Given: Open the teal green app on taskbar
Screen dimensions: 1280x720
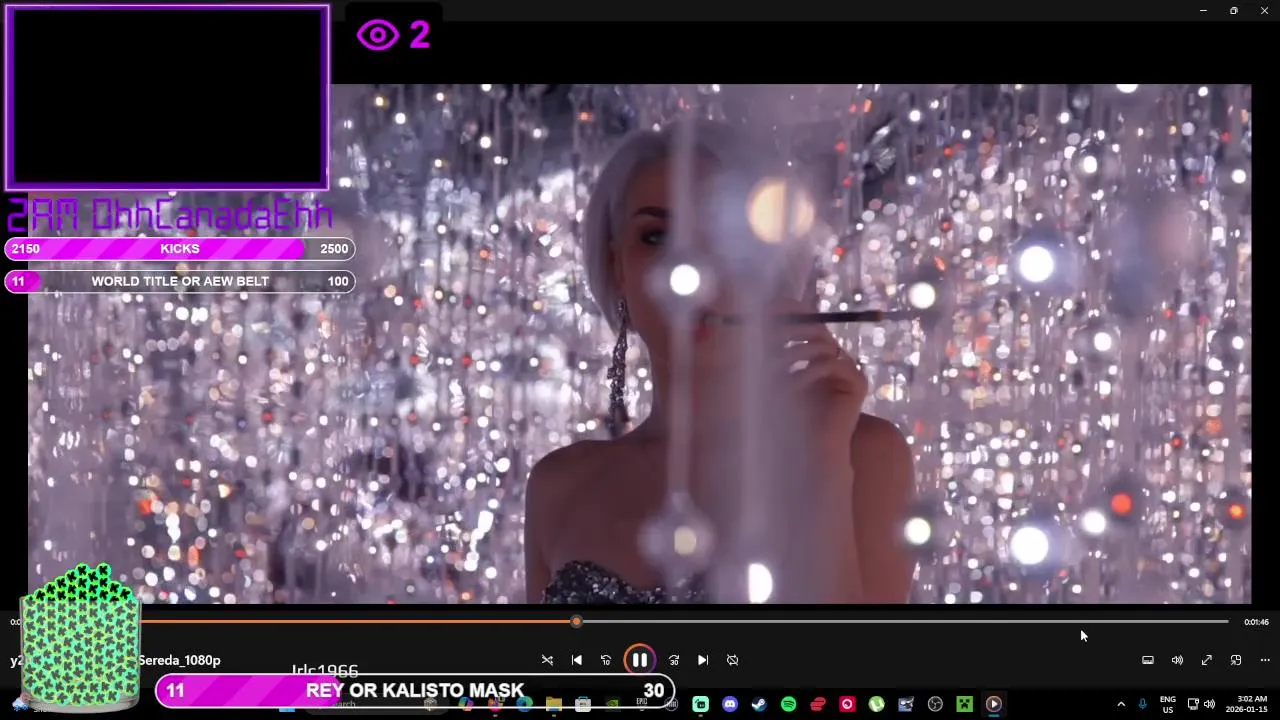Looking at the screenshot, I should (701, 704).
